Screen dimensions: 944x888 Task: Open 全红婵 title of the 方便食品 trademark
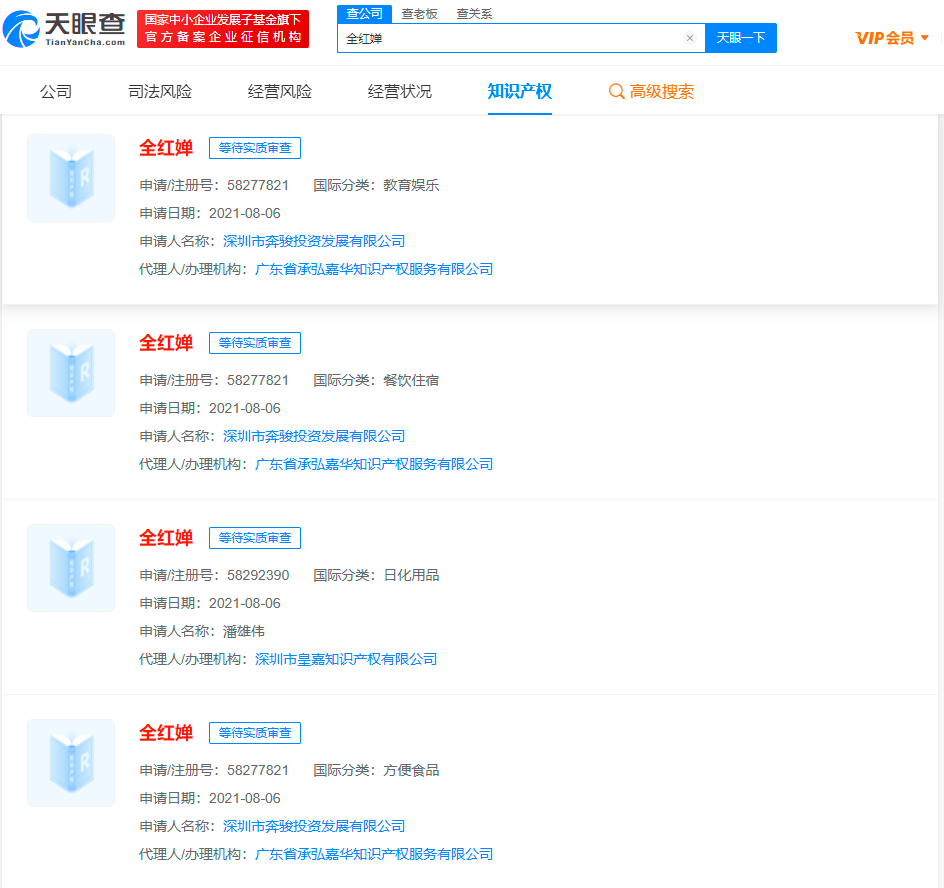166,733
